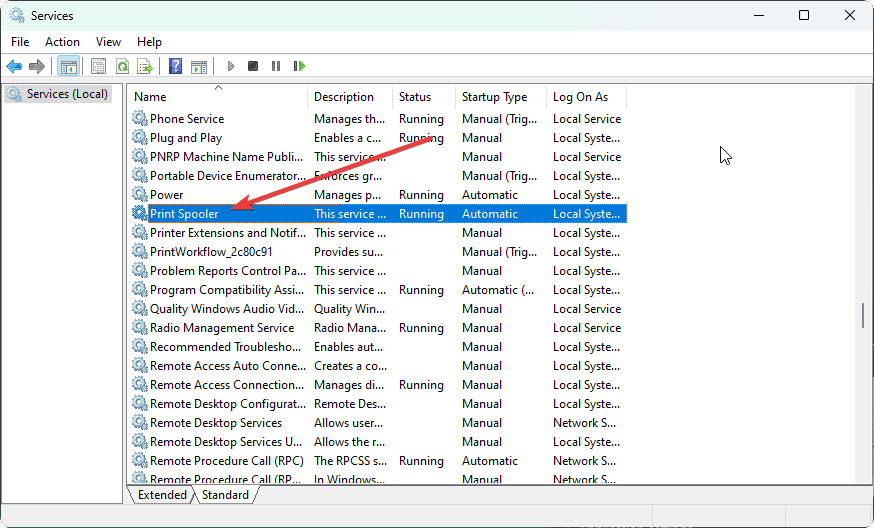
Task: Switch to the Standard tab
Action: click(225, 495)
